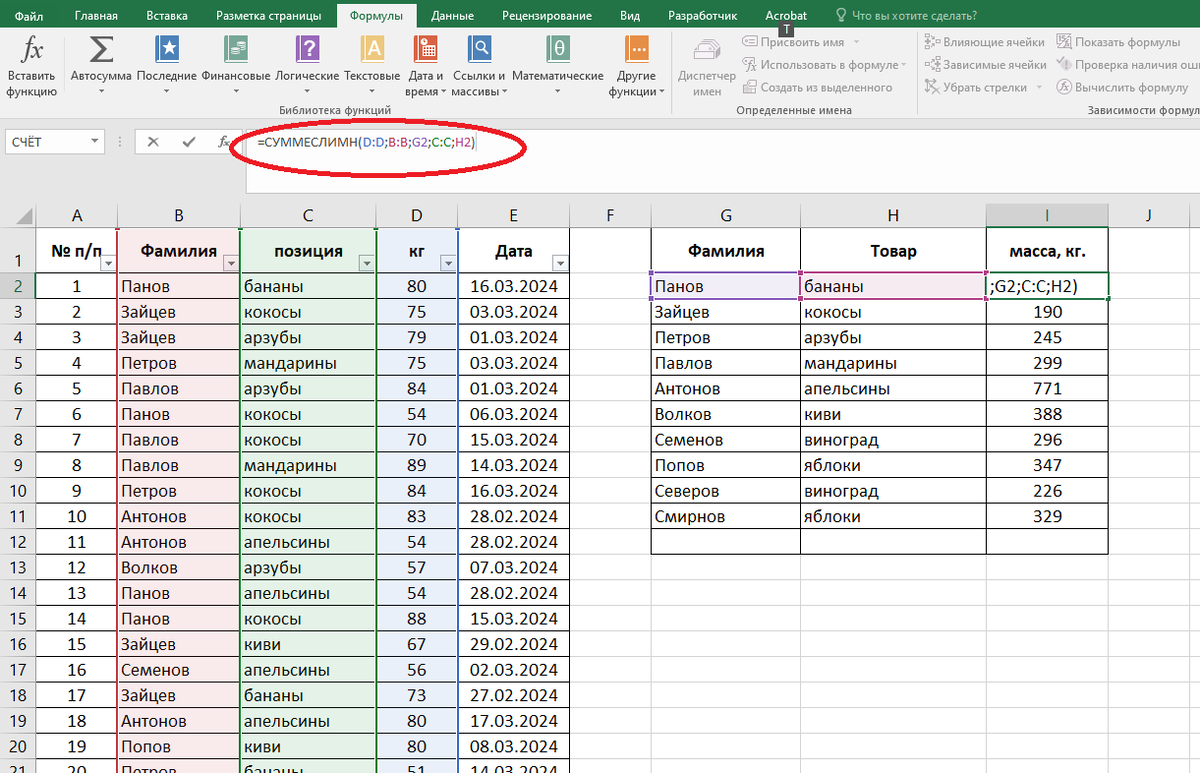Open the Автосумма sigma icon
Viewport: 1200px width, 773px height.
pos(101,49)
